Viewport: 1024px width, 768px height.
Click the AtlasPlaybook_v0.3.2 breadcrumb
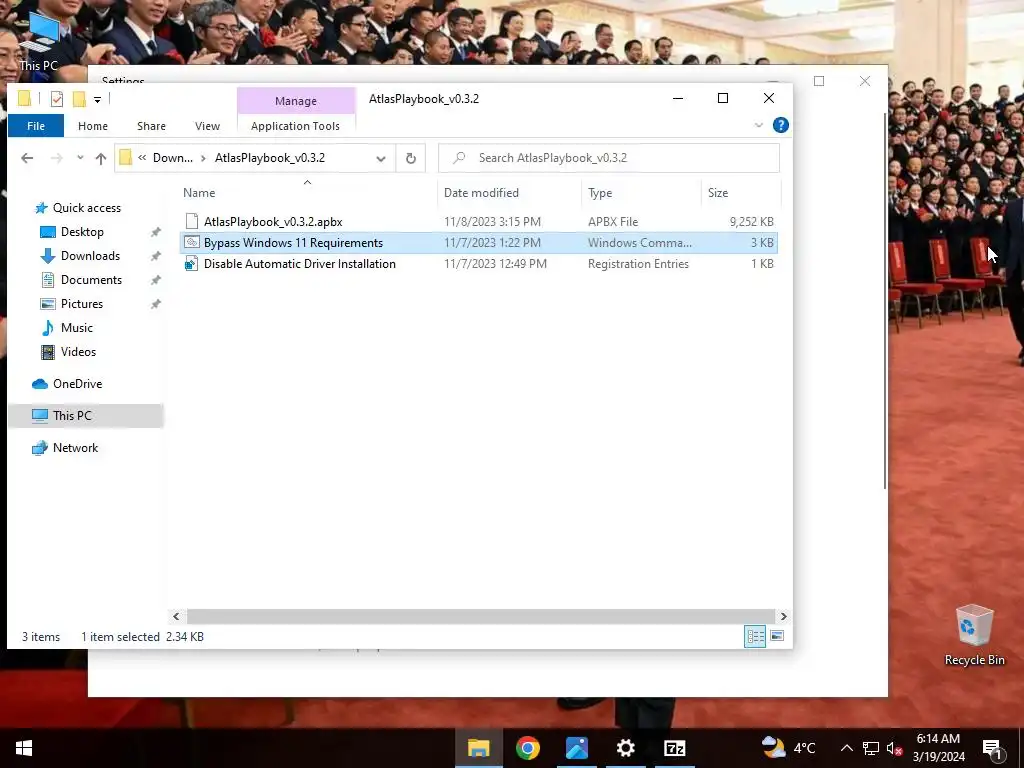point(270,158)
